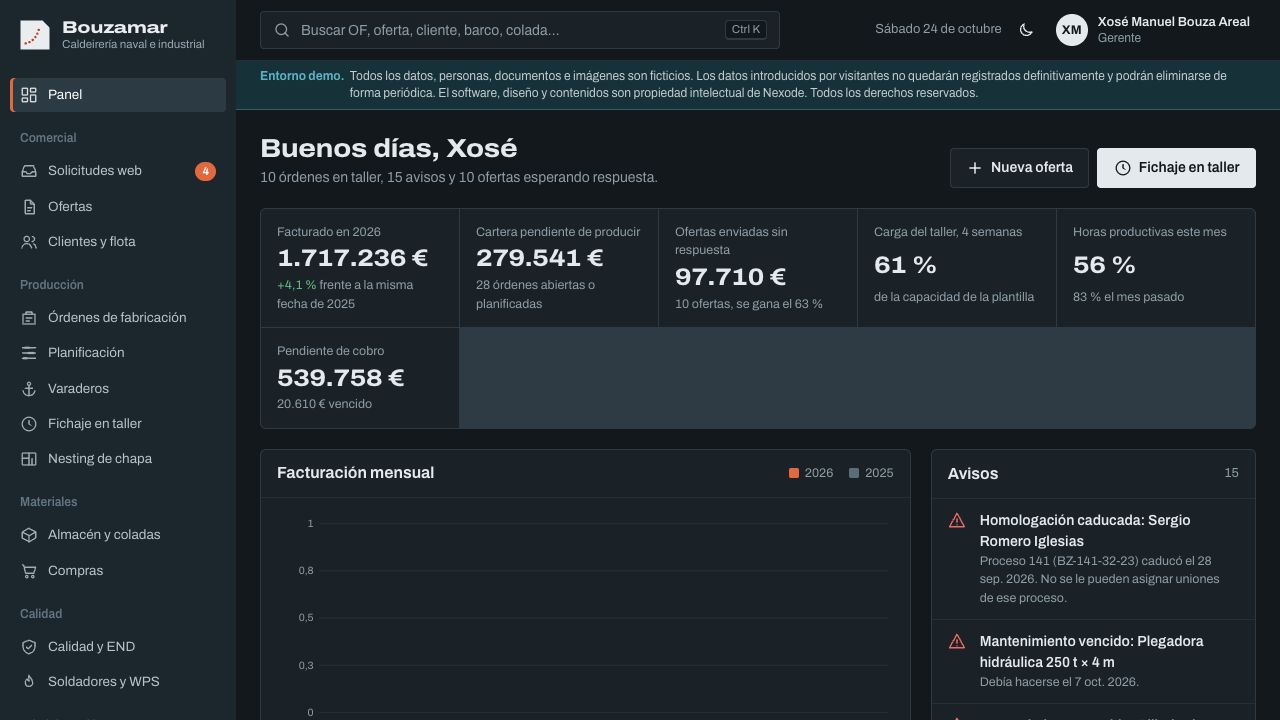This screenshot has width=1280, height=720.
Task: Click the clock icon beside Fichaje en taller in sidebar
Action: pos(29,424)
